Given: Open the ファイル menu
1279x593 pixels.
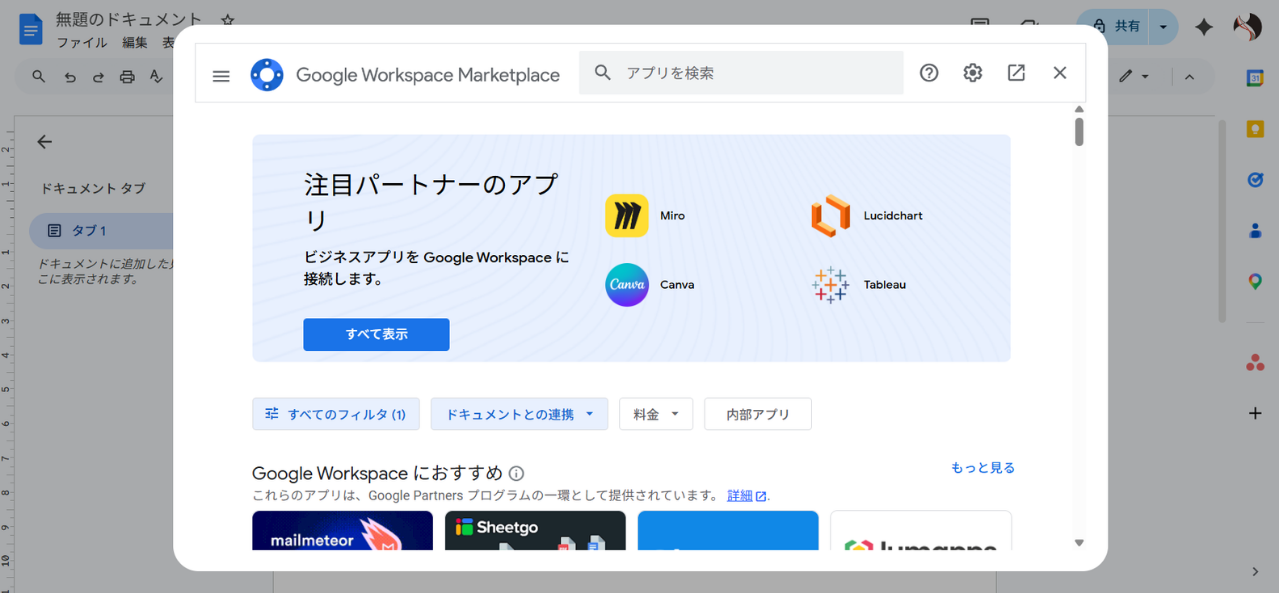Looking at the screenshot, I should pyautogui.click(x=82, y=42).
